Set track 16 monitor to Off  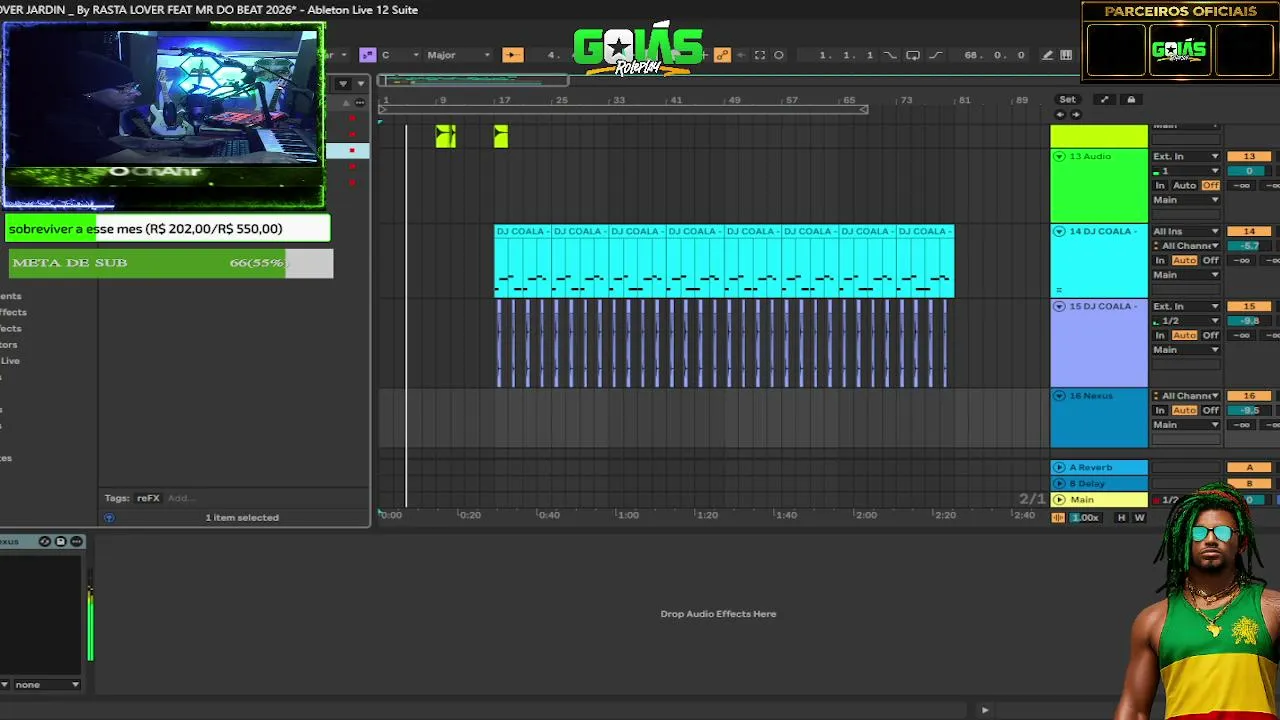tap(1211, 410)
